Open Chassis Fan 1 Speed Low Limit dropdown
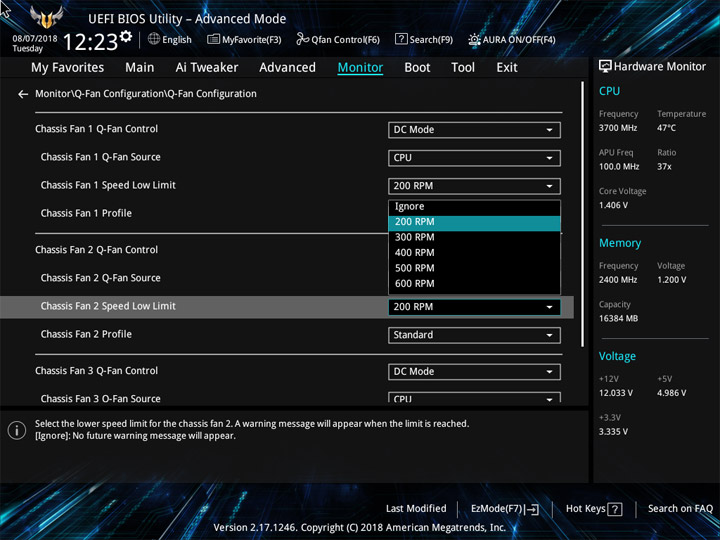720x540 pixels. (474, 186)
